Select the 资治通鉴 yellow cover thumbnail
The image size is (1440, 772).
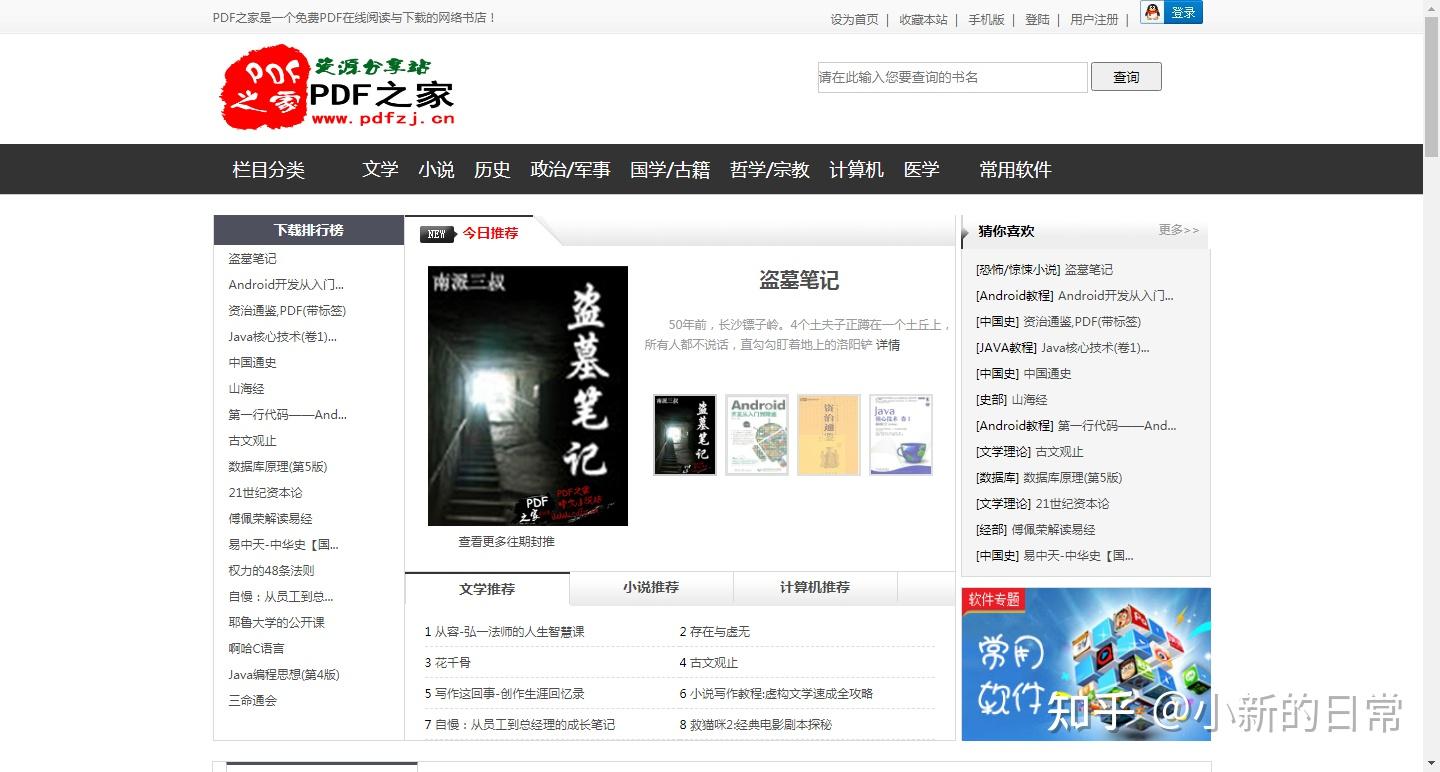[x=829, y=434]
